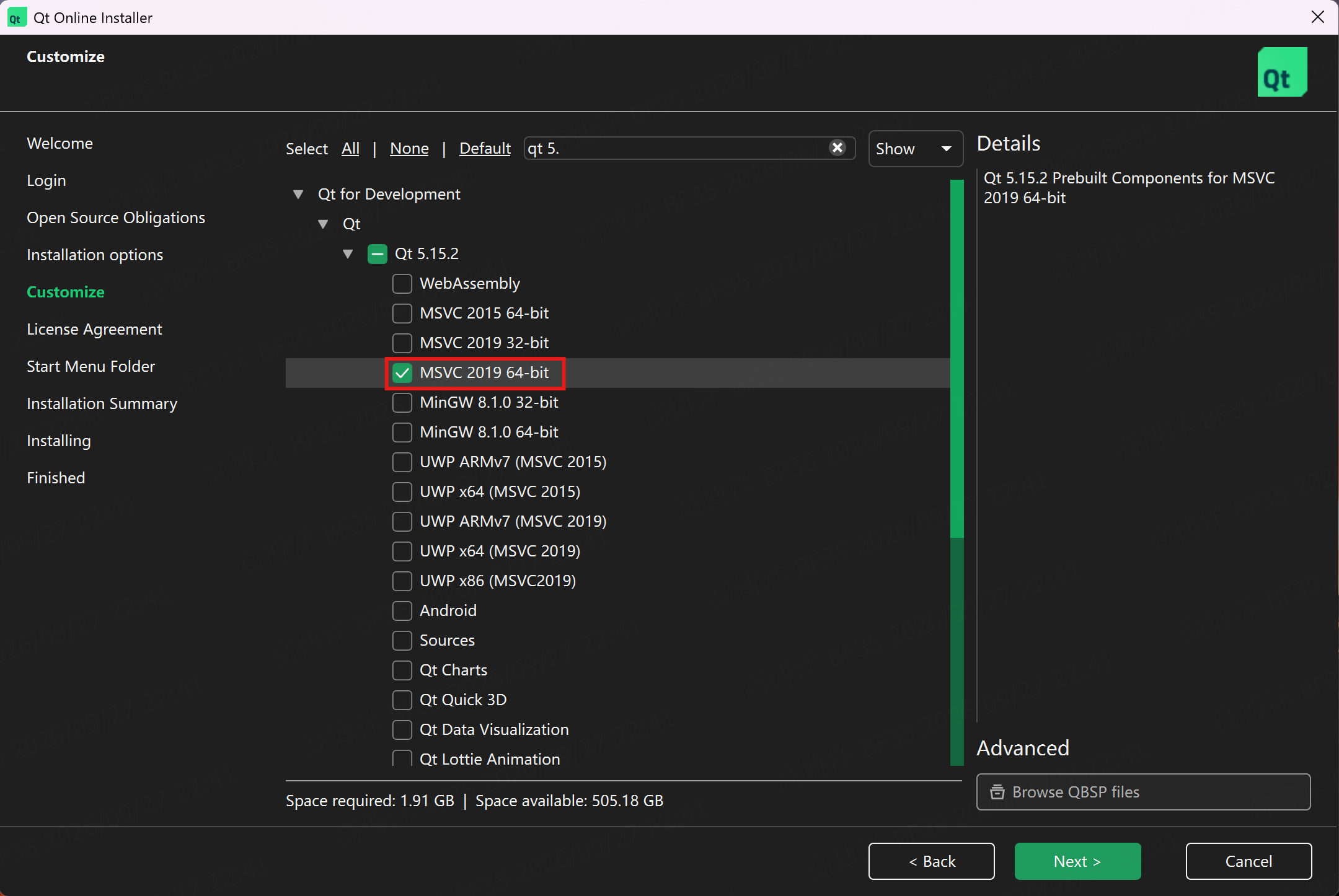Image resolution: width=1339 pixels, height=896 pixels.
Task: Select the Qt Data Visualization row label
Action: 494,730
